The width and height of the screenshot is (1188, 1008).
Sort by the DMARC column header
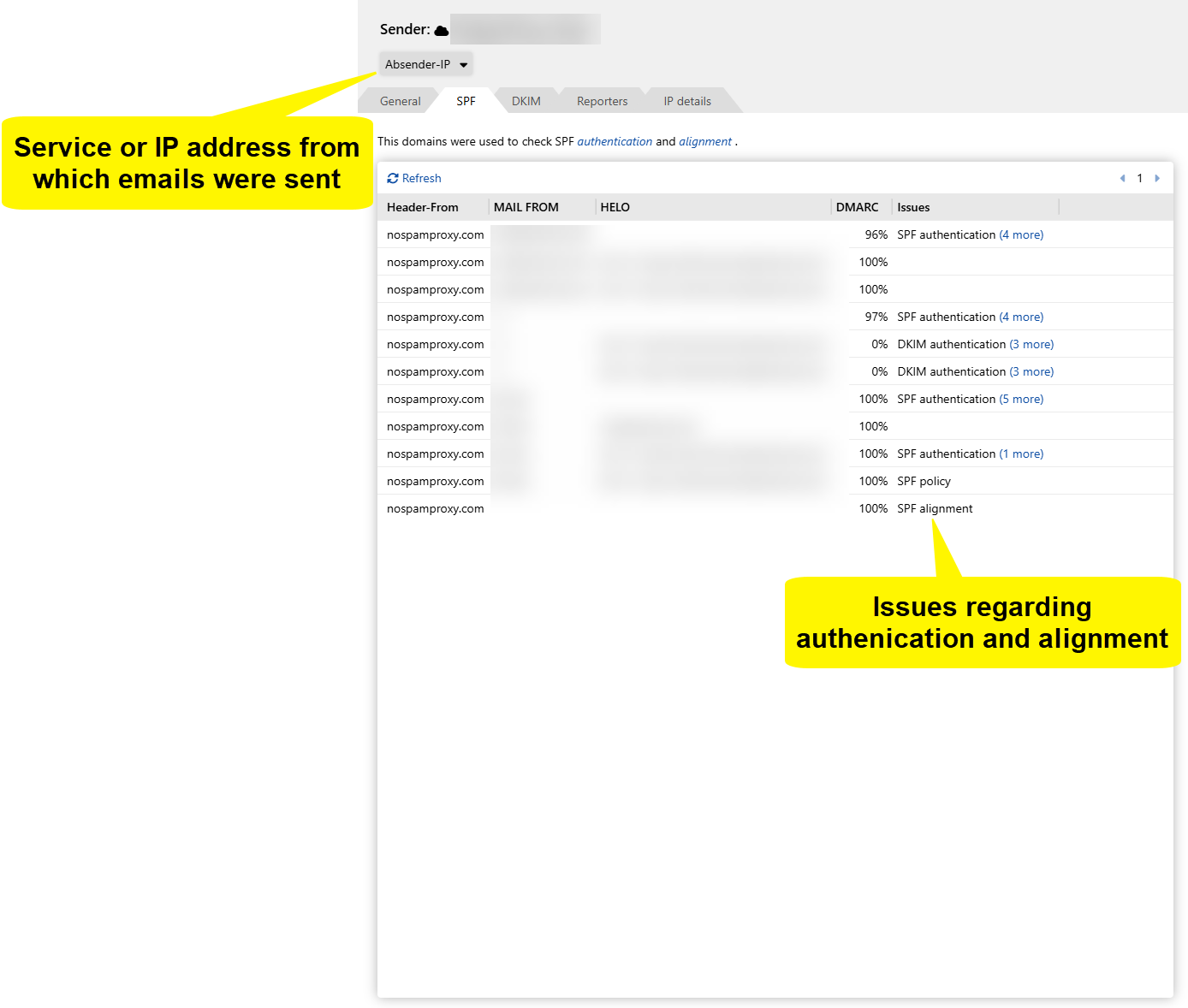857,207
